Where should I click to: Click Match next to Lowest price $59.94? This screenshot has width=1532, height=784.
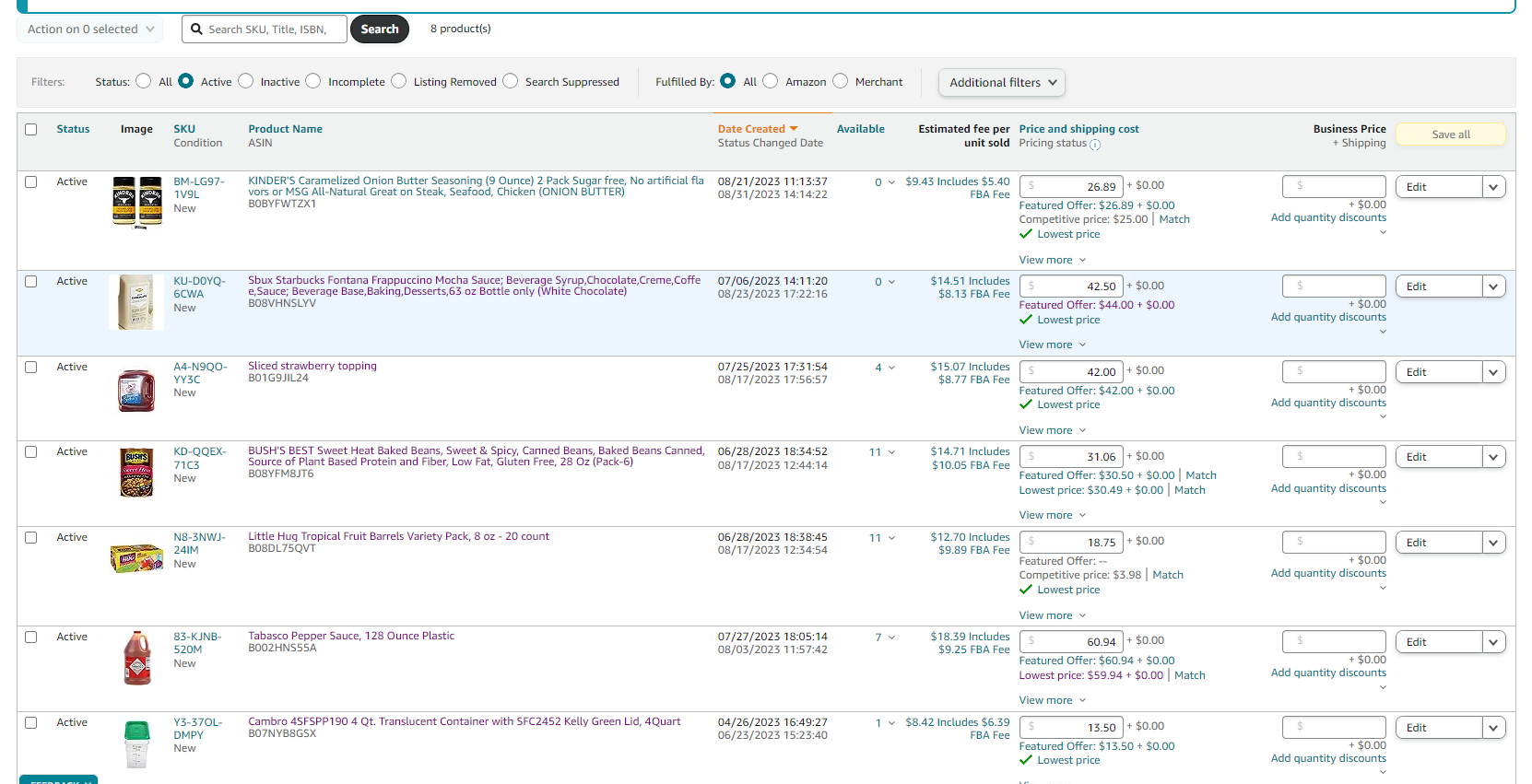pos(1190,675)
